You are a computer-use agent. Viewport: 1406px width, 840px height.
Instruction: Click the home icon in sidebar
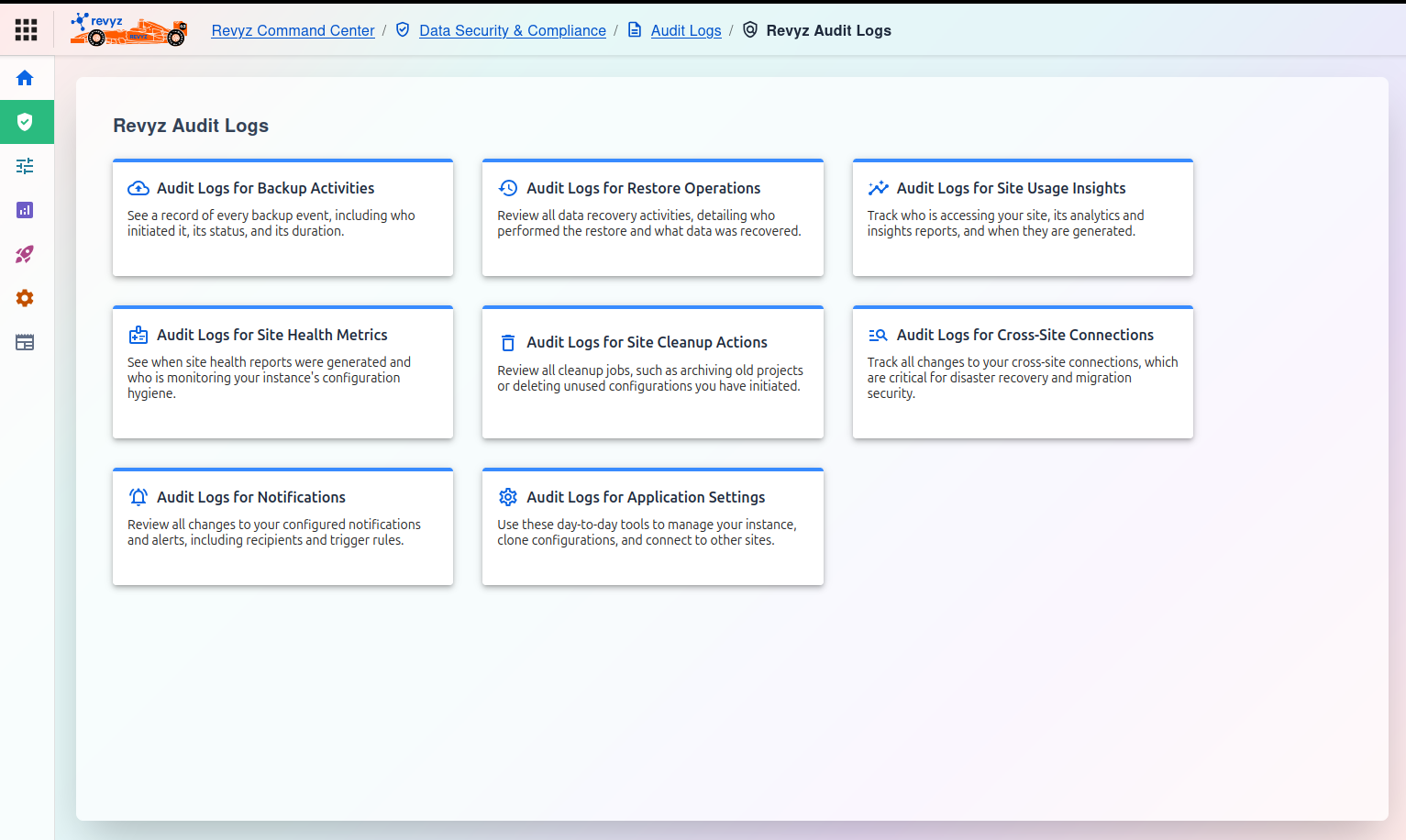point(25,78)
